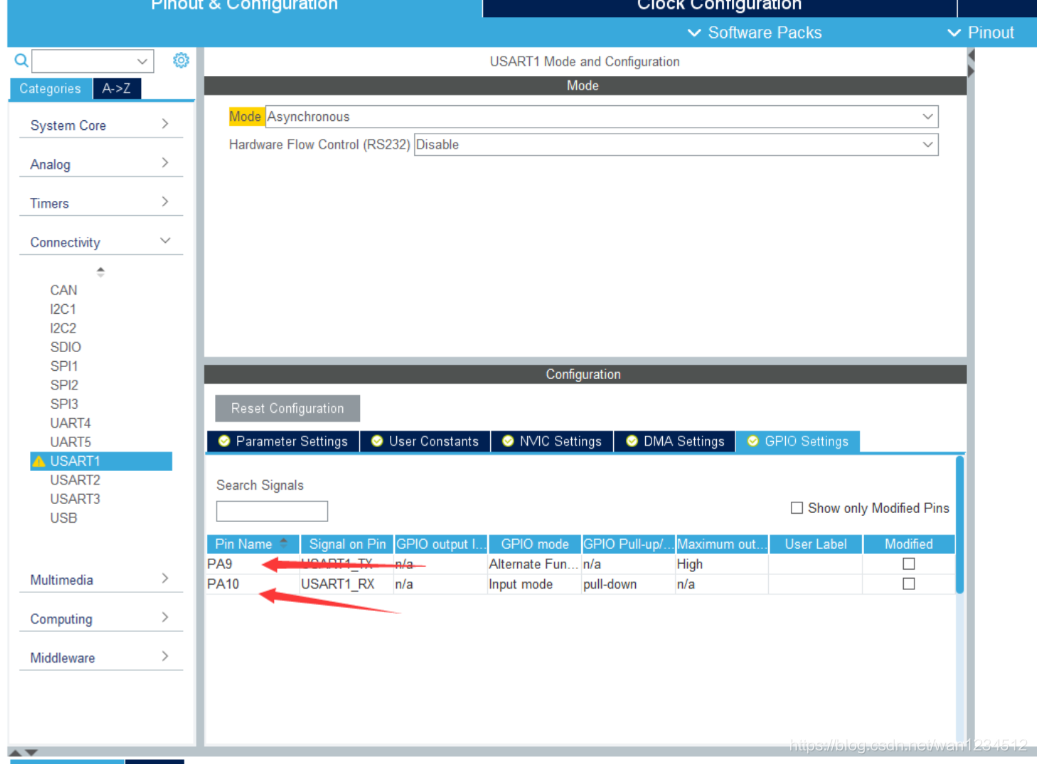Screen dimensions: 1037x764
Task: Click the Search Signals input field
Action: tap(272, 511)
